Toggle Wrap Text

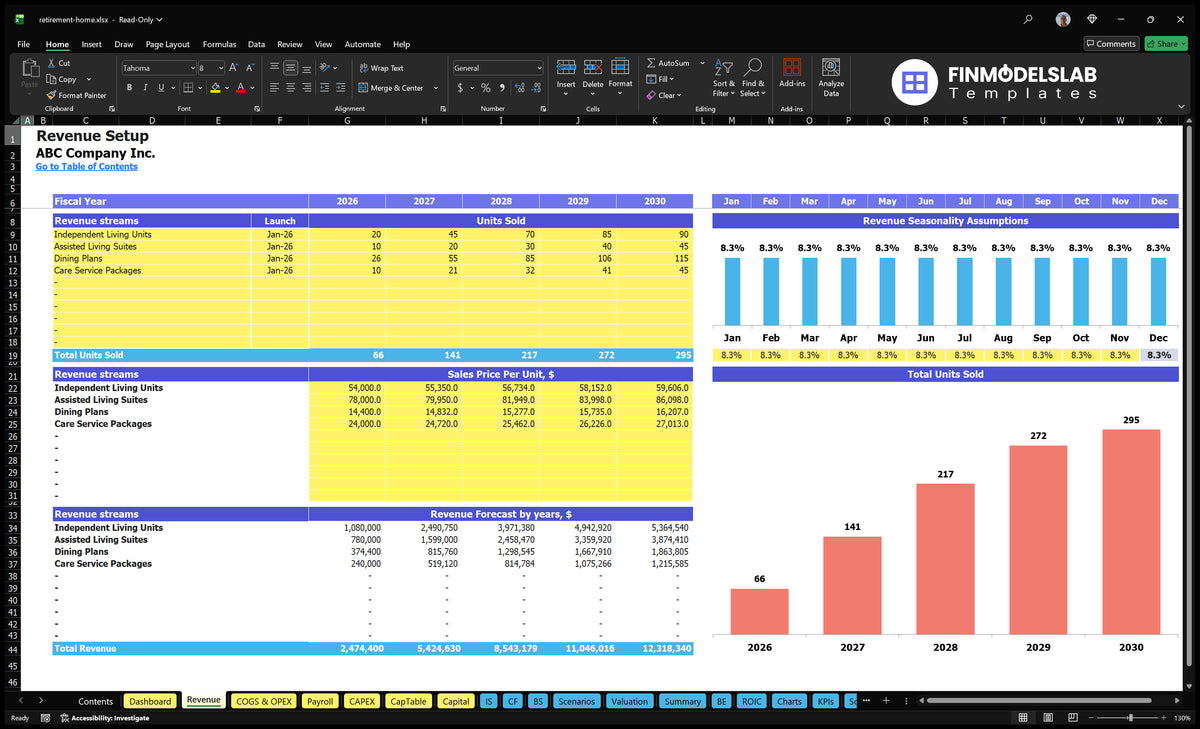tap(381, 68)
